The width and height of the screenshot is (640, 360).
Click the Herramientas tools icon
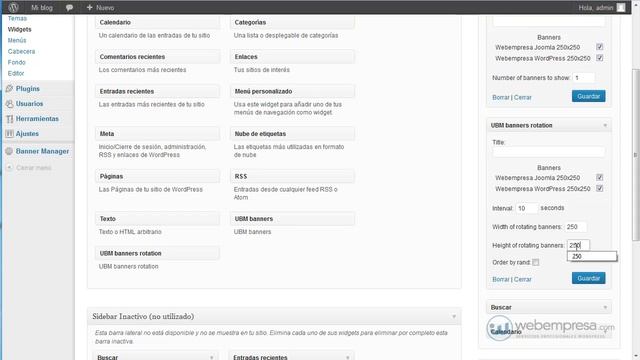[9, 119]
